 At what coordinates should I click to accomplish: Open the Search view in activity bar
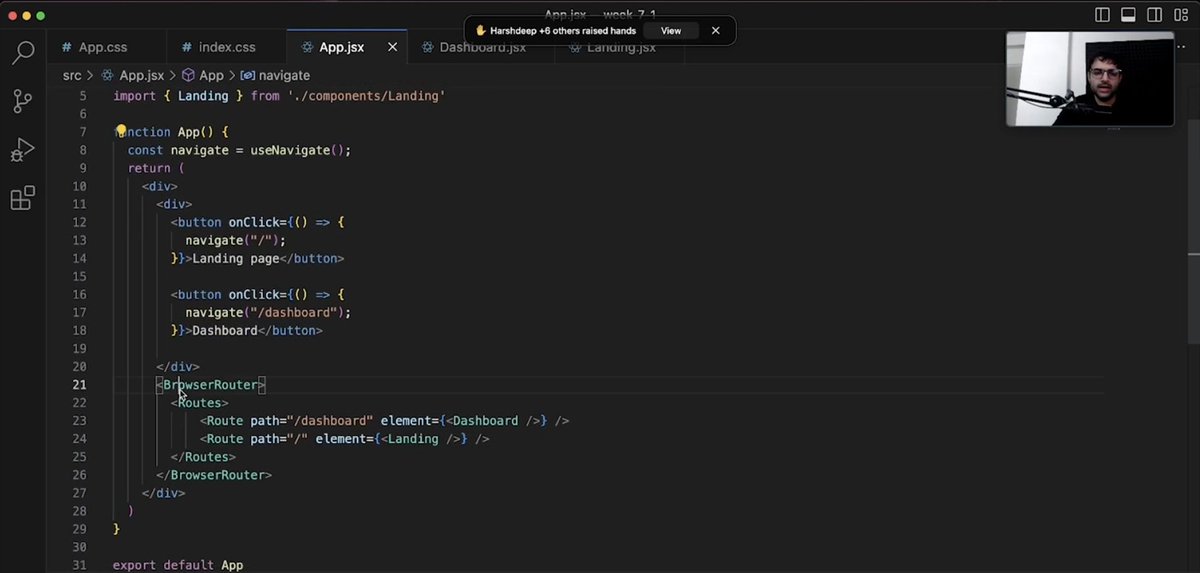[22, 53]
